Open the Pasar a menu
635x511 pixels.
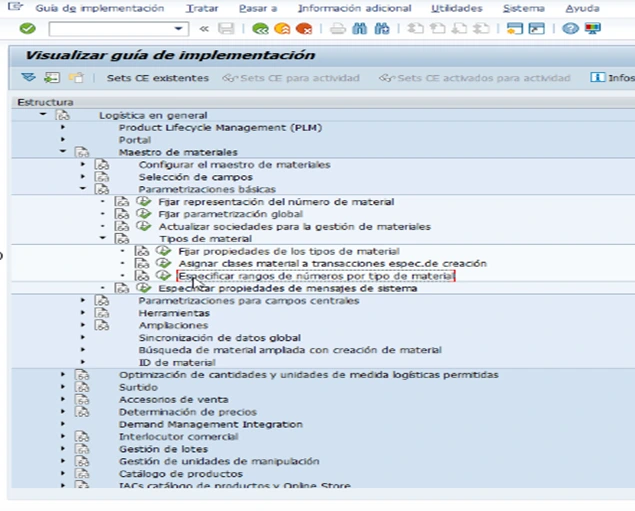pos(258,8)
